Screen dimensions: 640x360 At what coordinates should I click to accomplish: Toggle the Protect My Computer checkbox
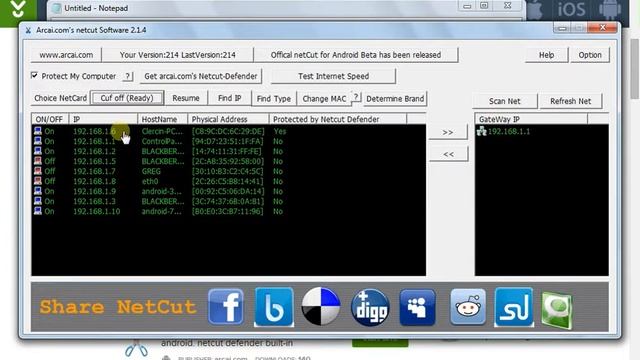tap(34, 76)
